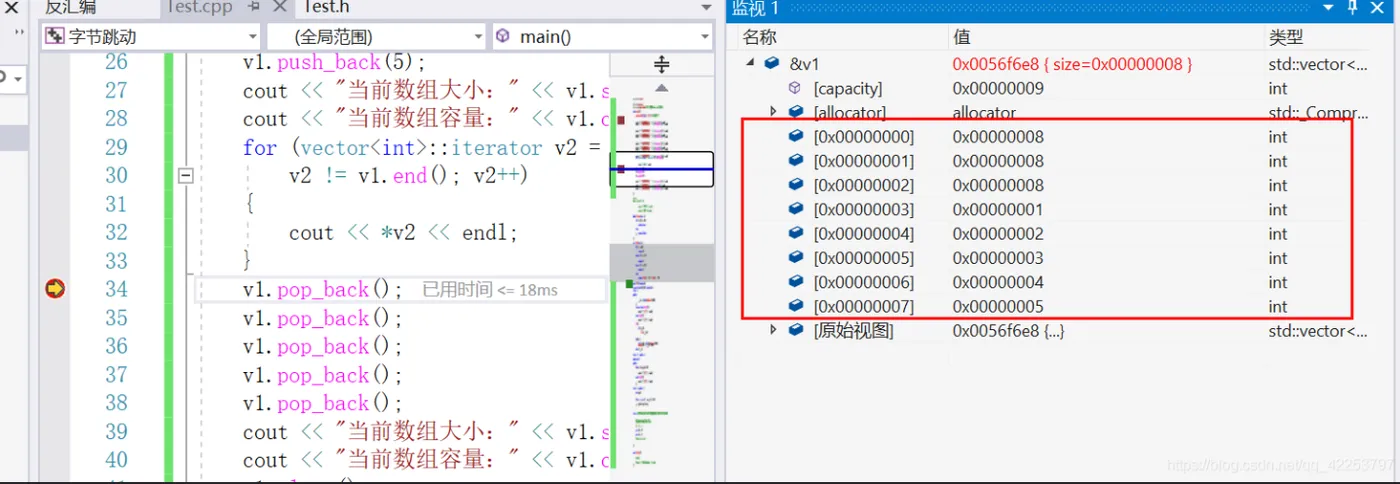Open the 监视 1 window options dropdown
Image resolution: width=1400 pixels, height=484 pixels.
(x=1329, y=8)
